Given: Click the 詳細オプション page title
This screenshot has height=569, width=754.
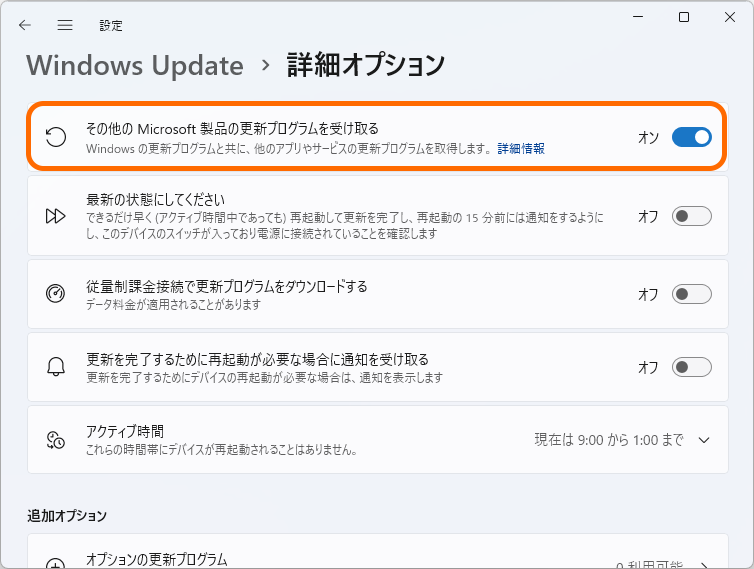Looking at the screenshot, I should [x=365, y=65].
